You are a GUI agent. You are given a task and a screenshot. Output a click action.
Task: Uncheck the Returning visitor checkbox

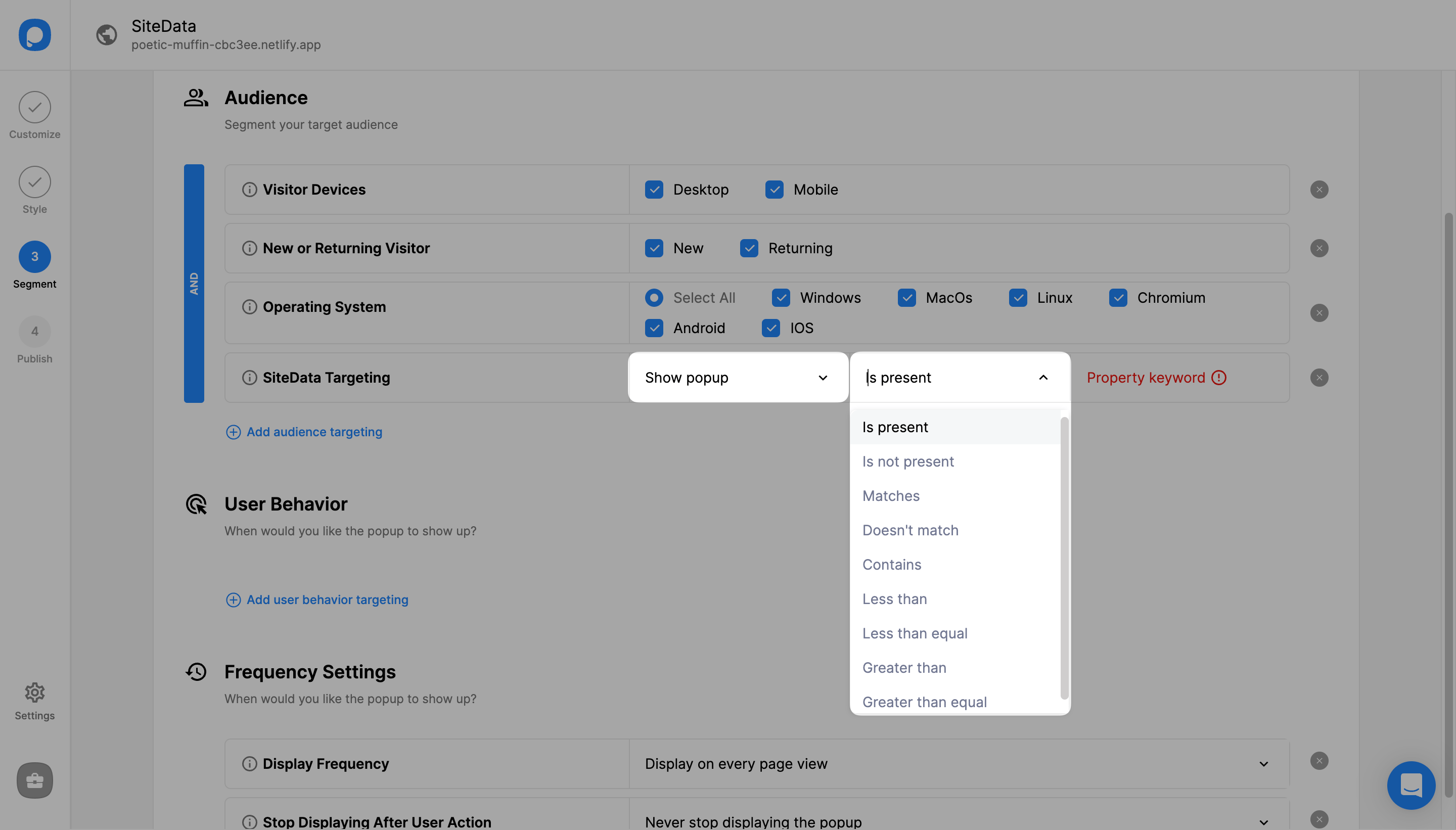click(749, 249)
